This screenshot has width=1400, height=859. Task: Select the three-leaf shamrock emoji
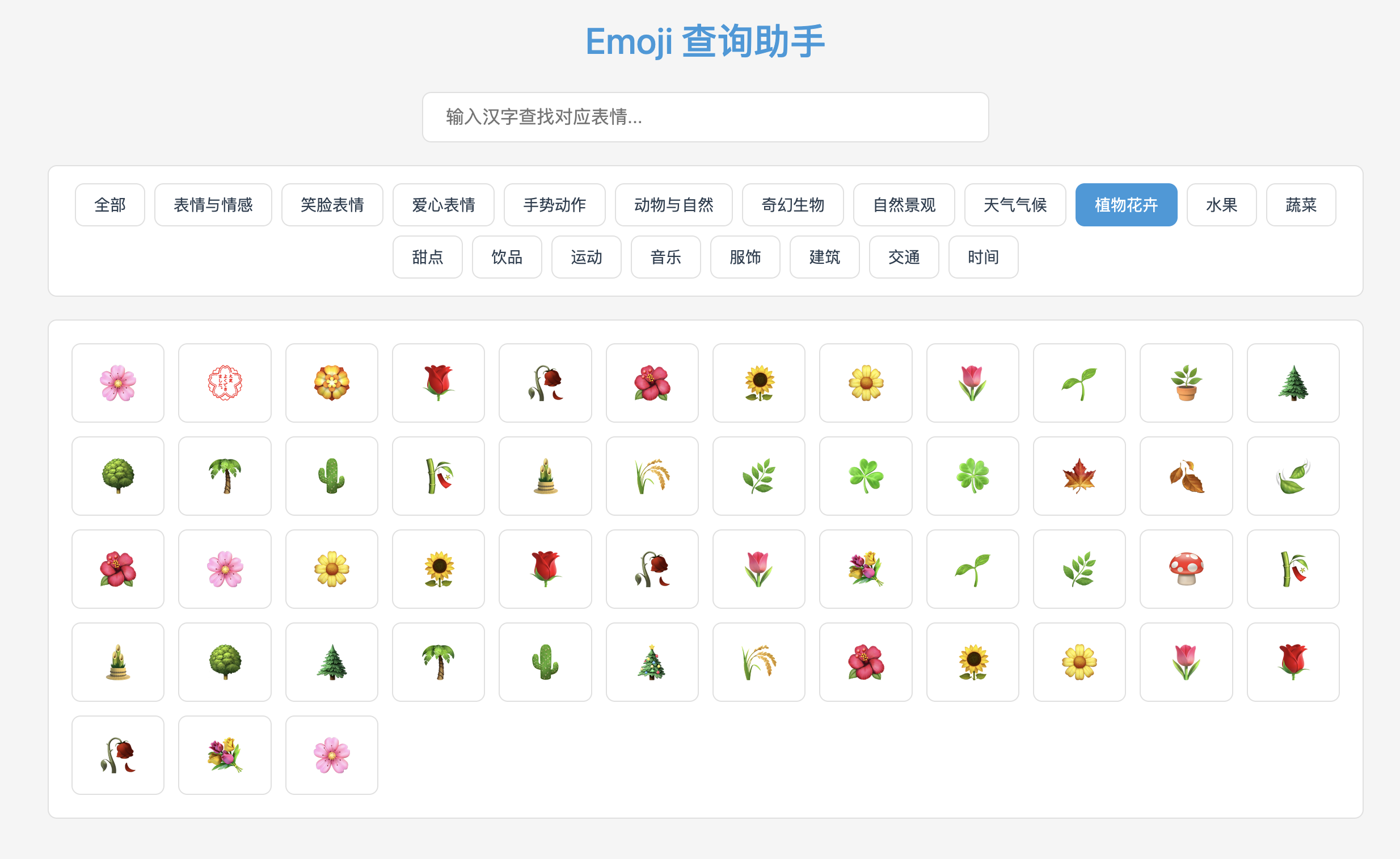[865, 476]
